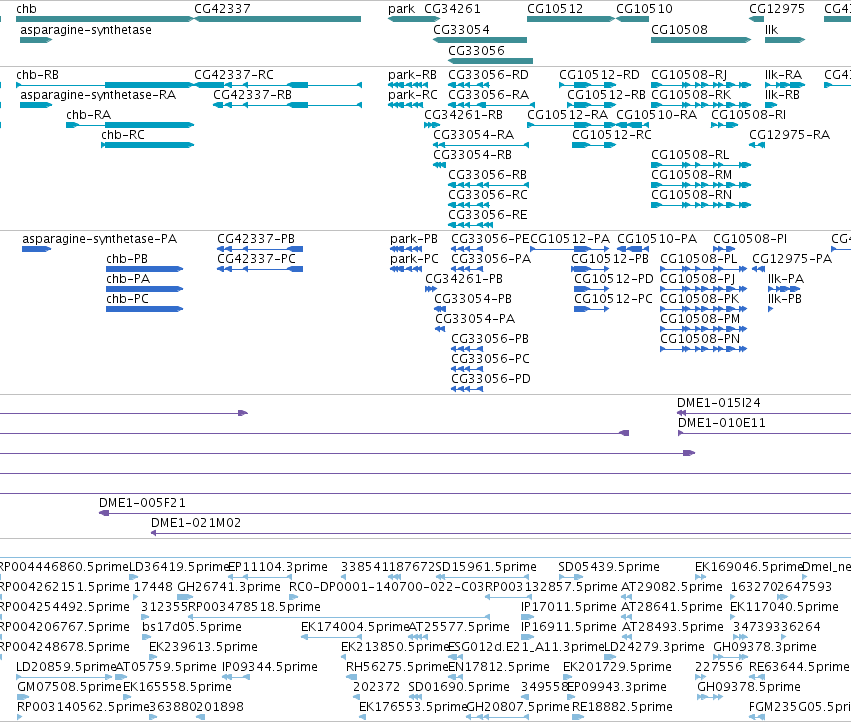Image resolution: width=851 pixels, height=722 pixels.
Task: Click the CG42337-RB transcript
Action: coord(287,105)
